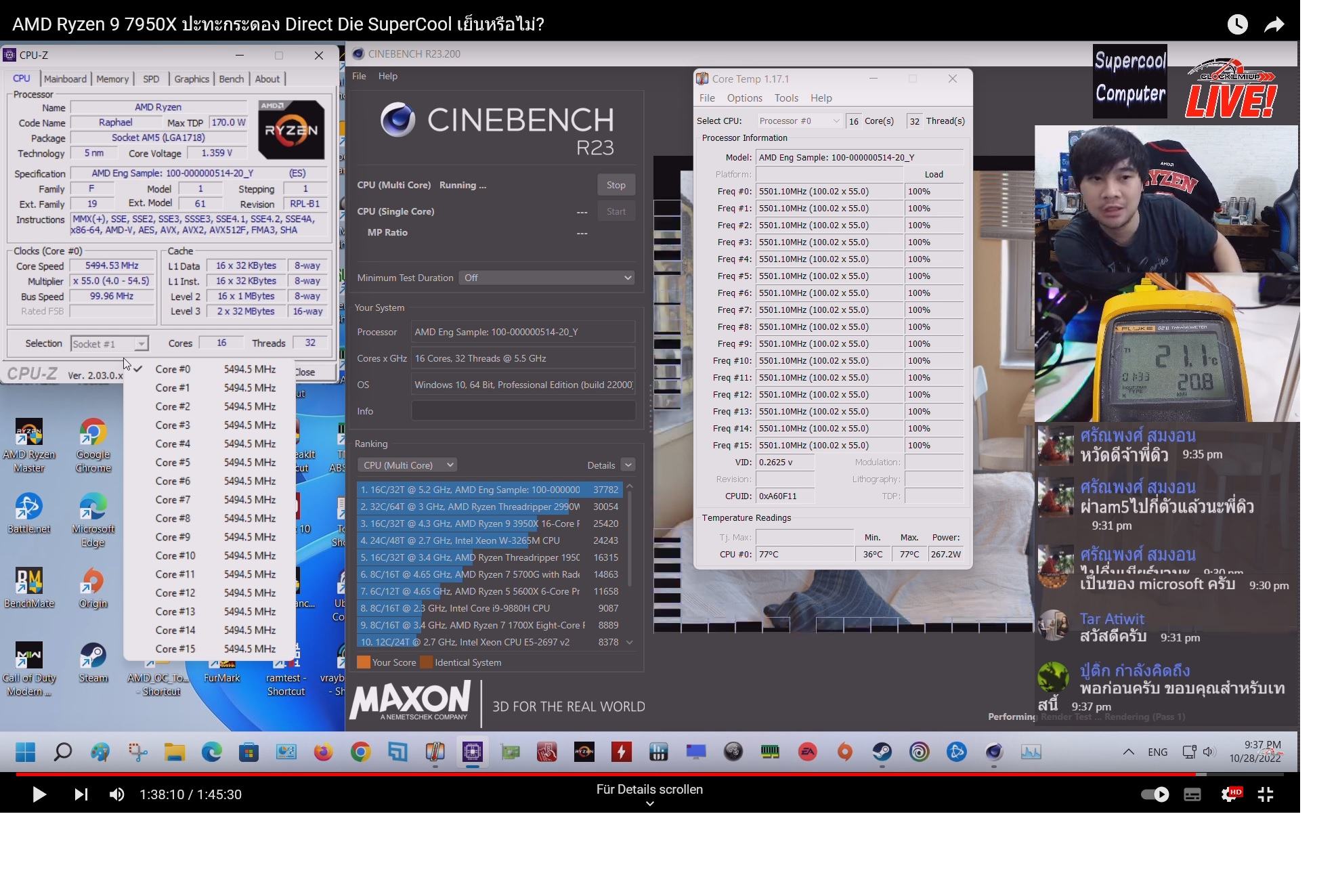Open the Google Chrome desktop icon
The image size is (1336, 896).
pyautogui.click(x=93, y=445)
